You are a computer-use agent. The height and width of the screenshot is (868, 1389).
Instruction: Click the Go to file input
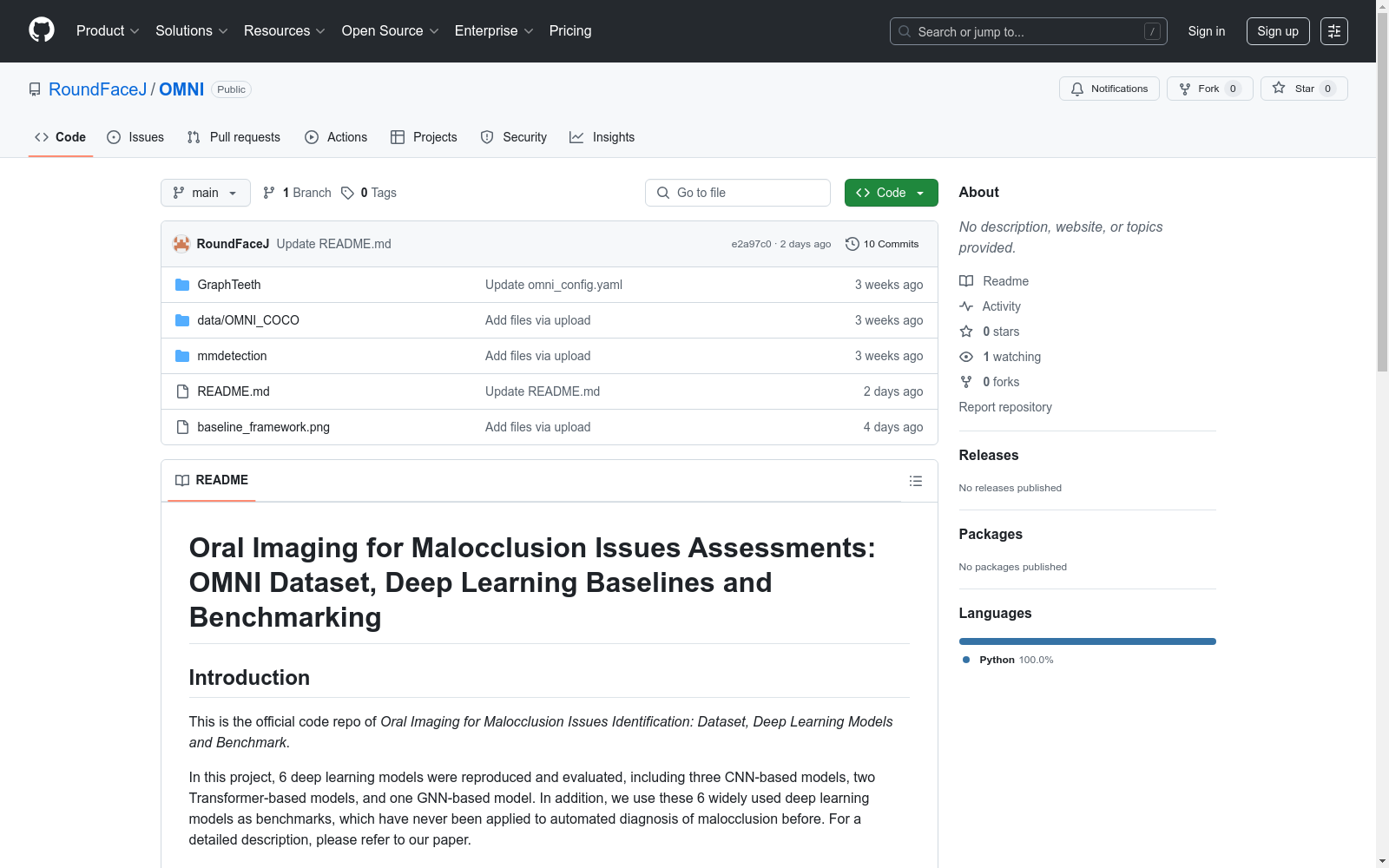point(738,193)
